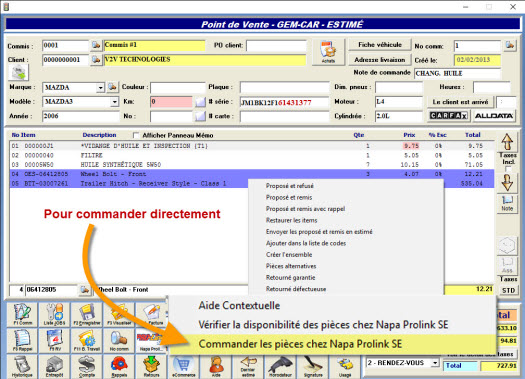The height and width of the screenshot is (379, 525).
Task: Open the F9 RV calendar icon
Action: pos(54,340)
